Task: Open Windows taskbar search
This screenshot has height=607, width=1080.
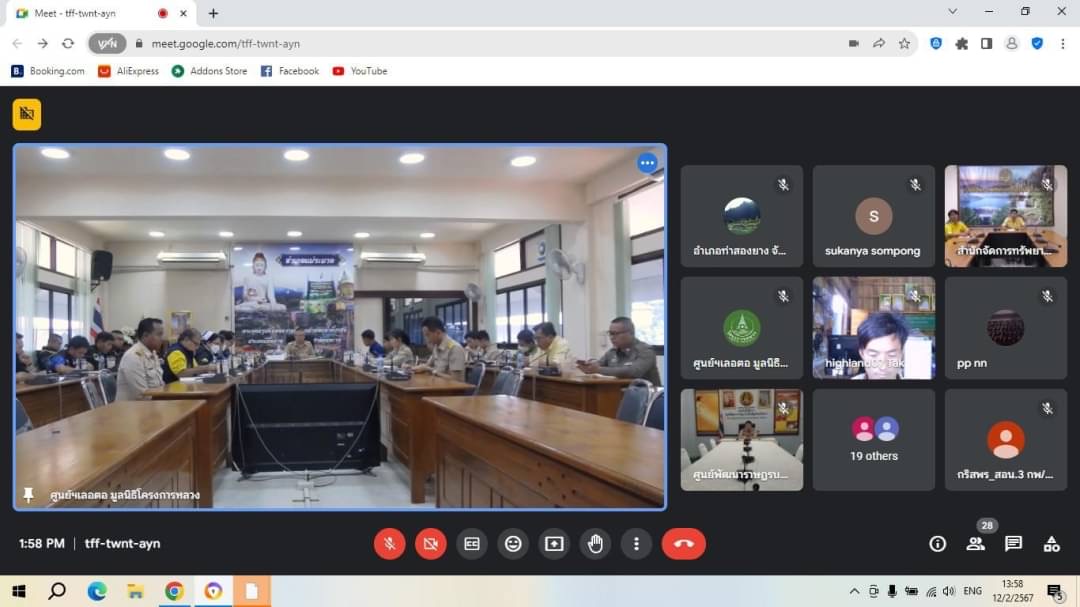Action: (x=57, y=591)
